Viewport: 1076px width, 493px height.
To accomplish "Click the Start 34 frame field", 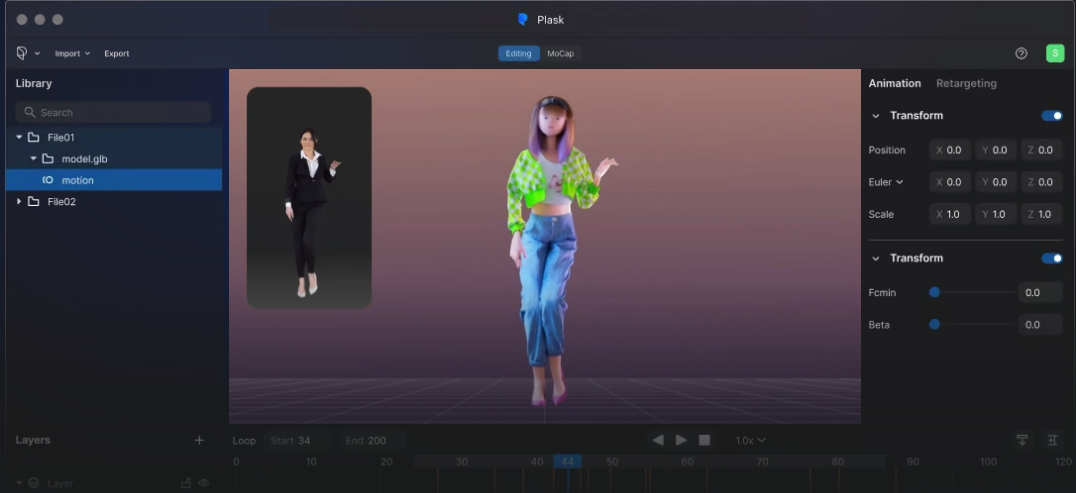I will (x=297, y=441).
